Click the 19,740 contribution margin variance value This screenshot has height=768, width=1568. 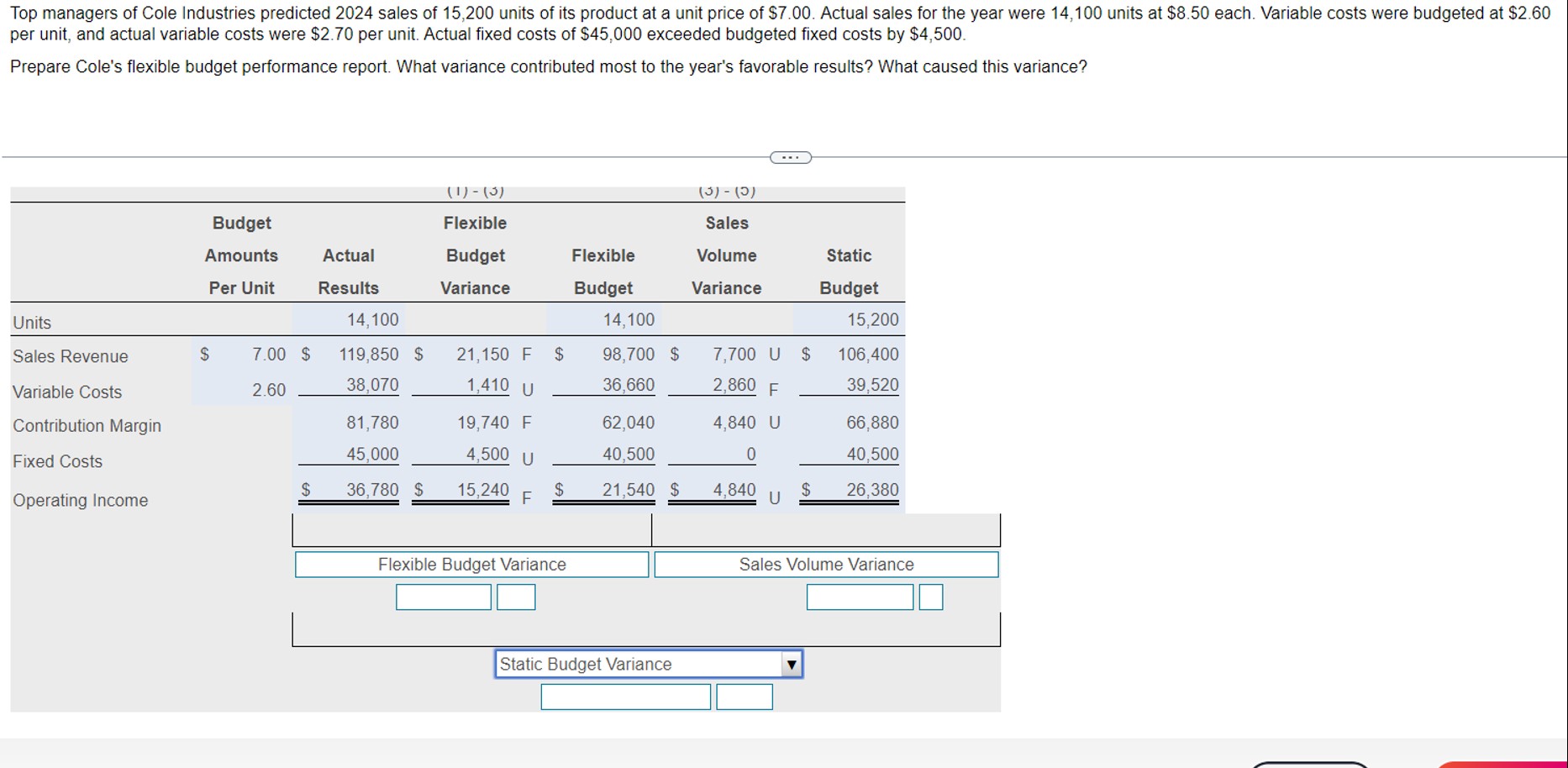click(483, 423)
